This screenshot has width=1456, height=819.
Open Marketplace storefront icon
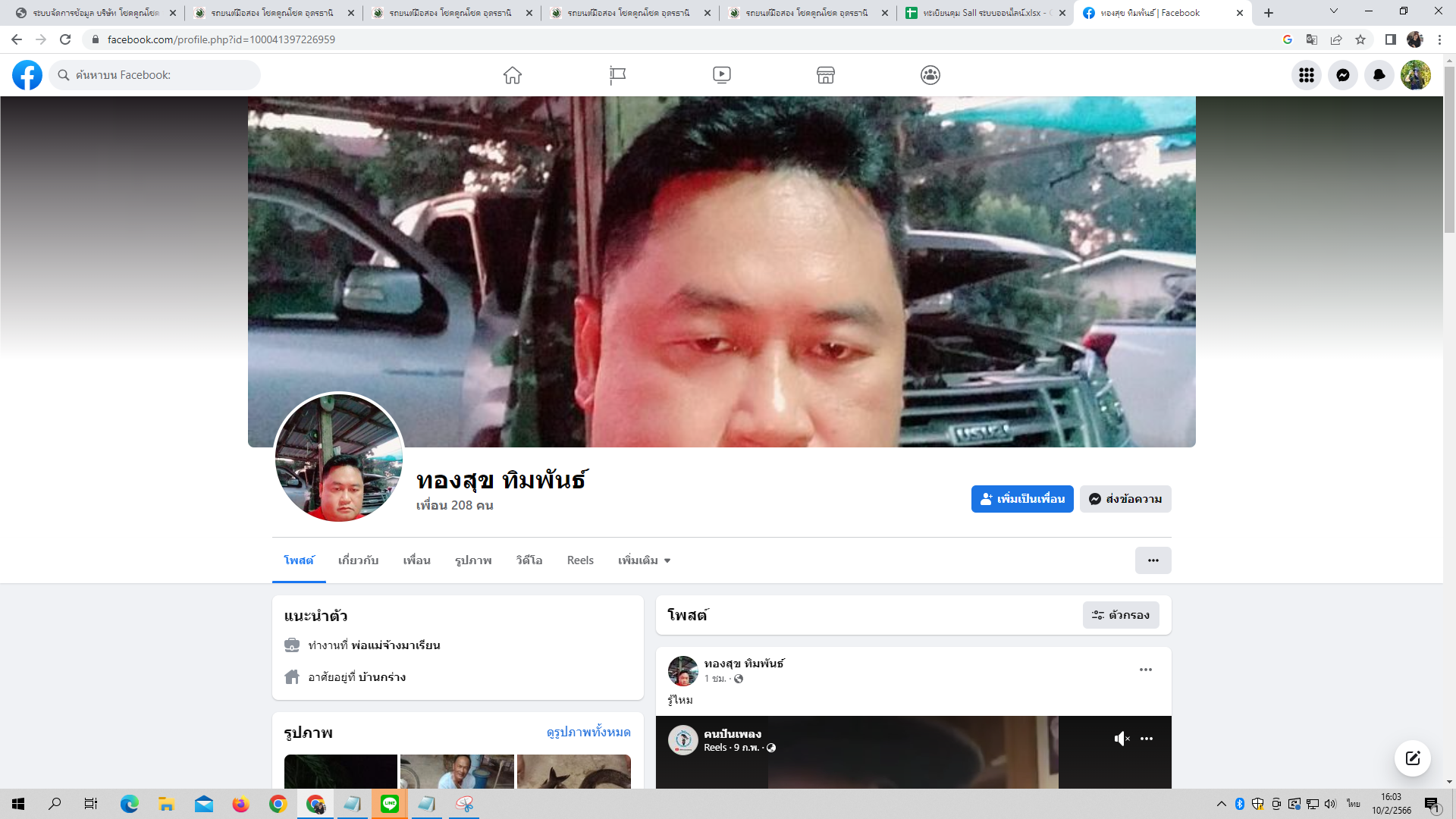click(x=825, y=75)
